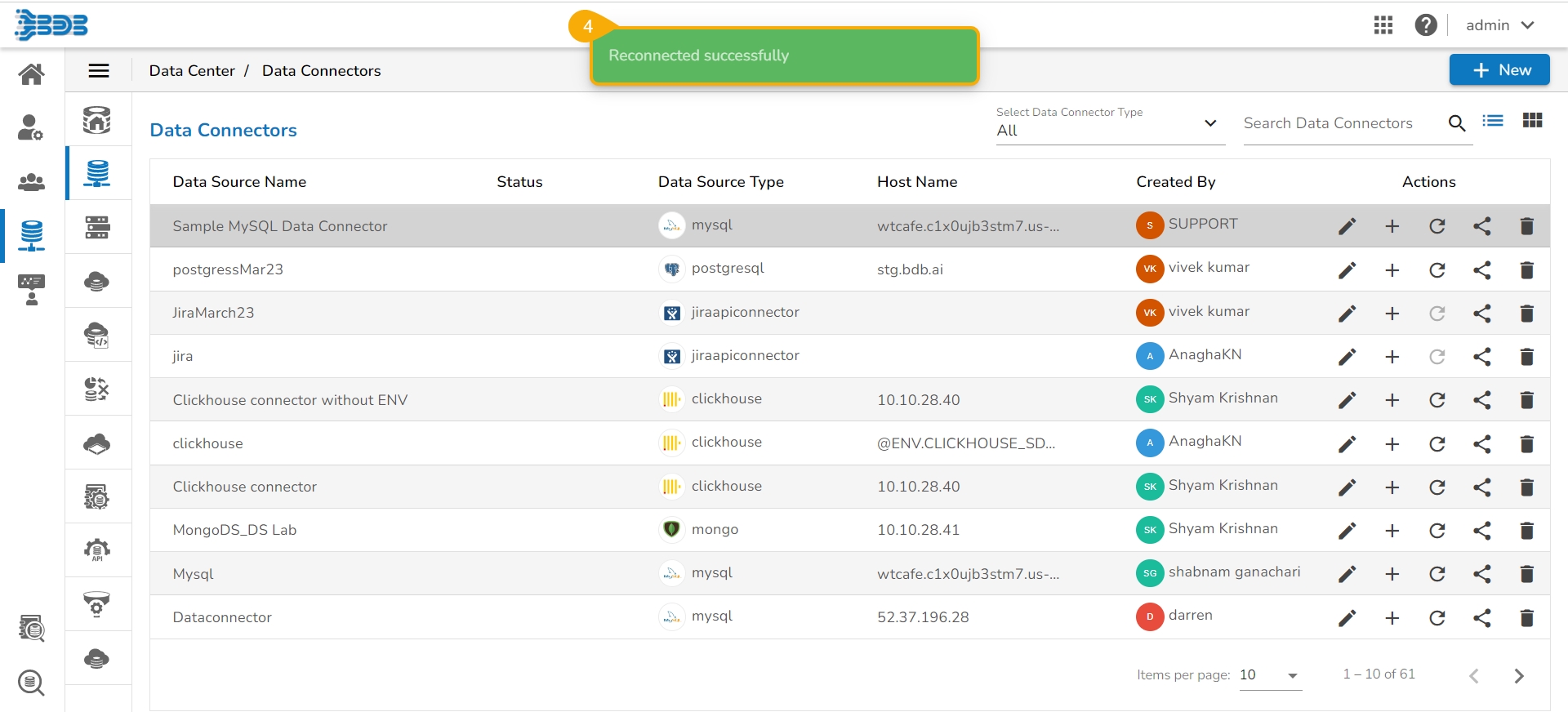Navigate to Data Center breadcrumb
This screenshot has width=1568, height=712.
click(192, 71)
